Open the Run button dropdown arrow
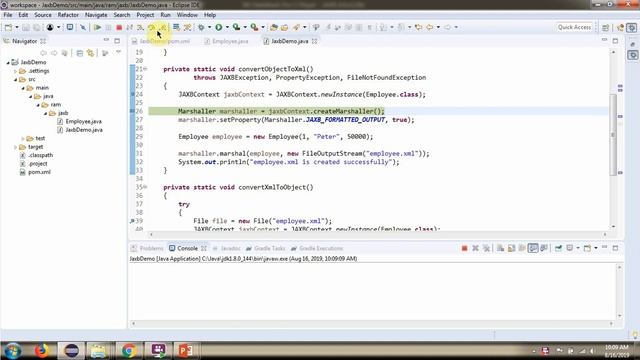 [227, 27]
